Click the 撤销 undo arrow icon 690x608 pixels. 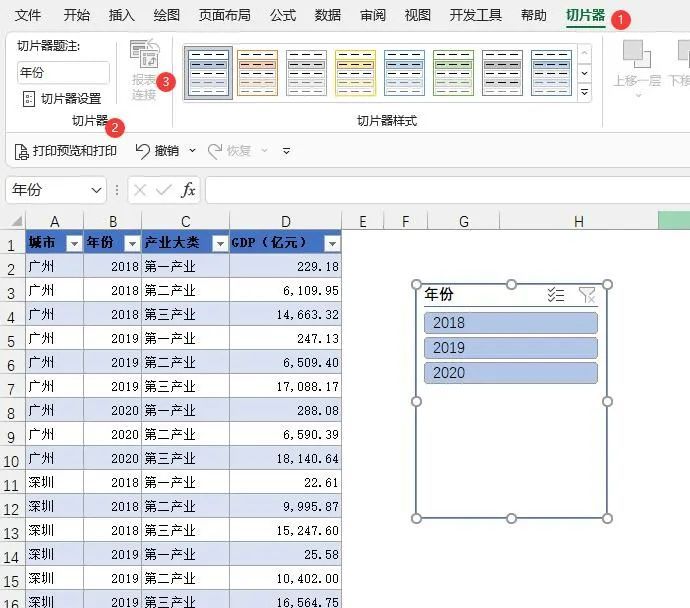pos(143,151)
